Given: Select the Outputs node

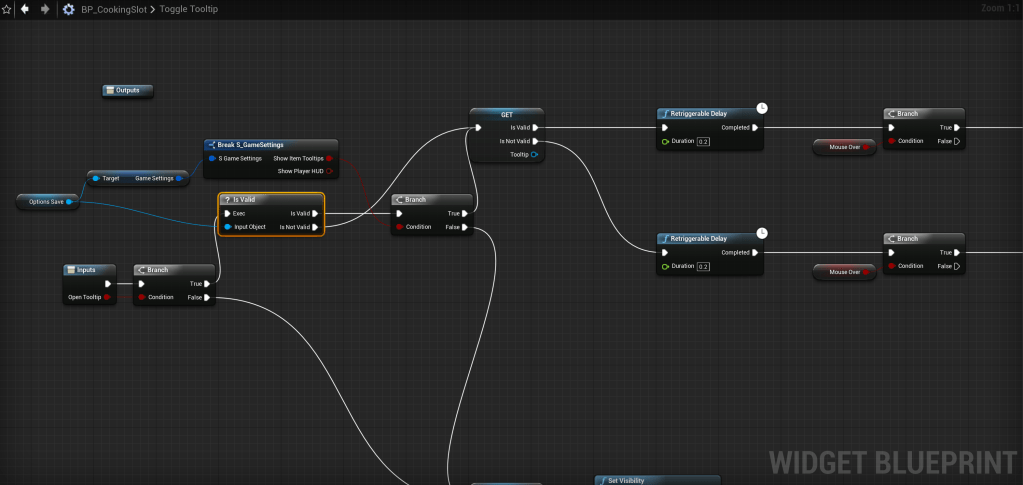Looking at the screenshot, I should click(x=128, y=90).
